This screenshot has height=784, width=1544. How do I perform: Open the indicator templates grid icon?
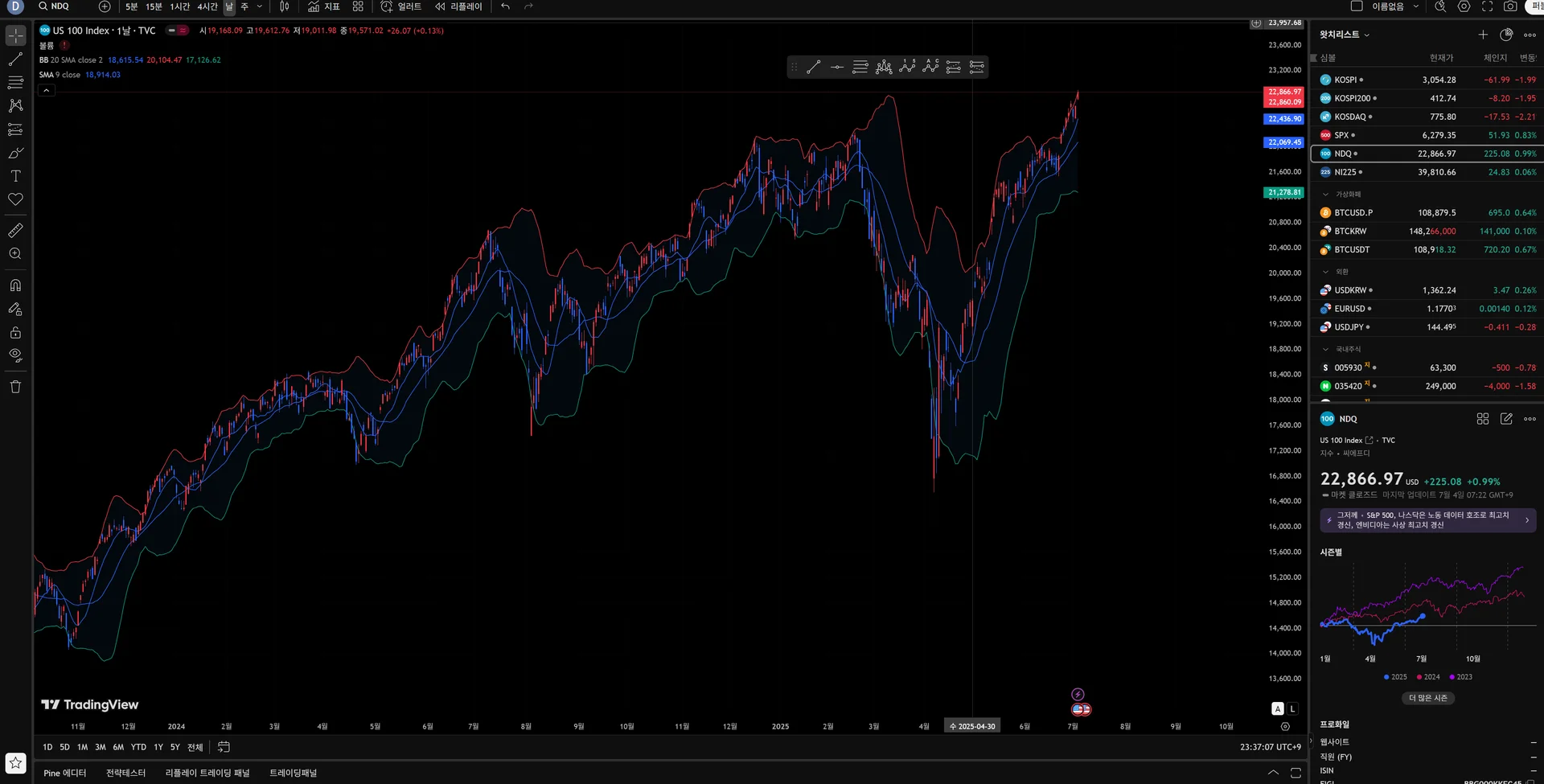tap(358, 6)
